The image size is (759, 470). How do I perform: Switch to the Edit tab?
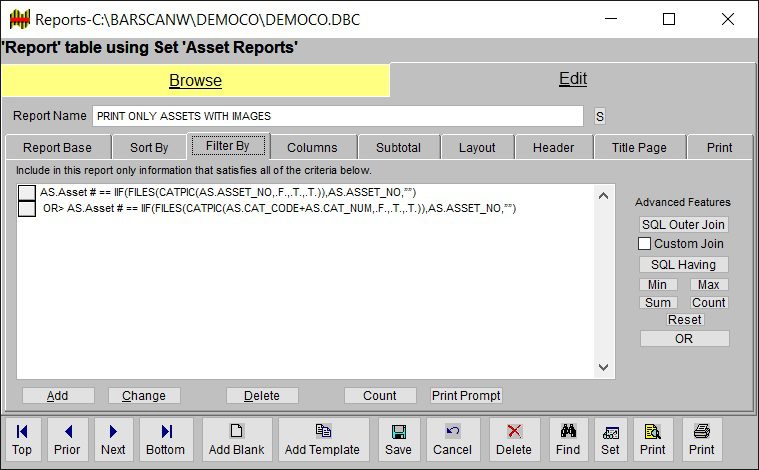pos(573,78)
